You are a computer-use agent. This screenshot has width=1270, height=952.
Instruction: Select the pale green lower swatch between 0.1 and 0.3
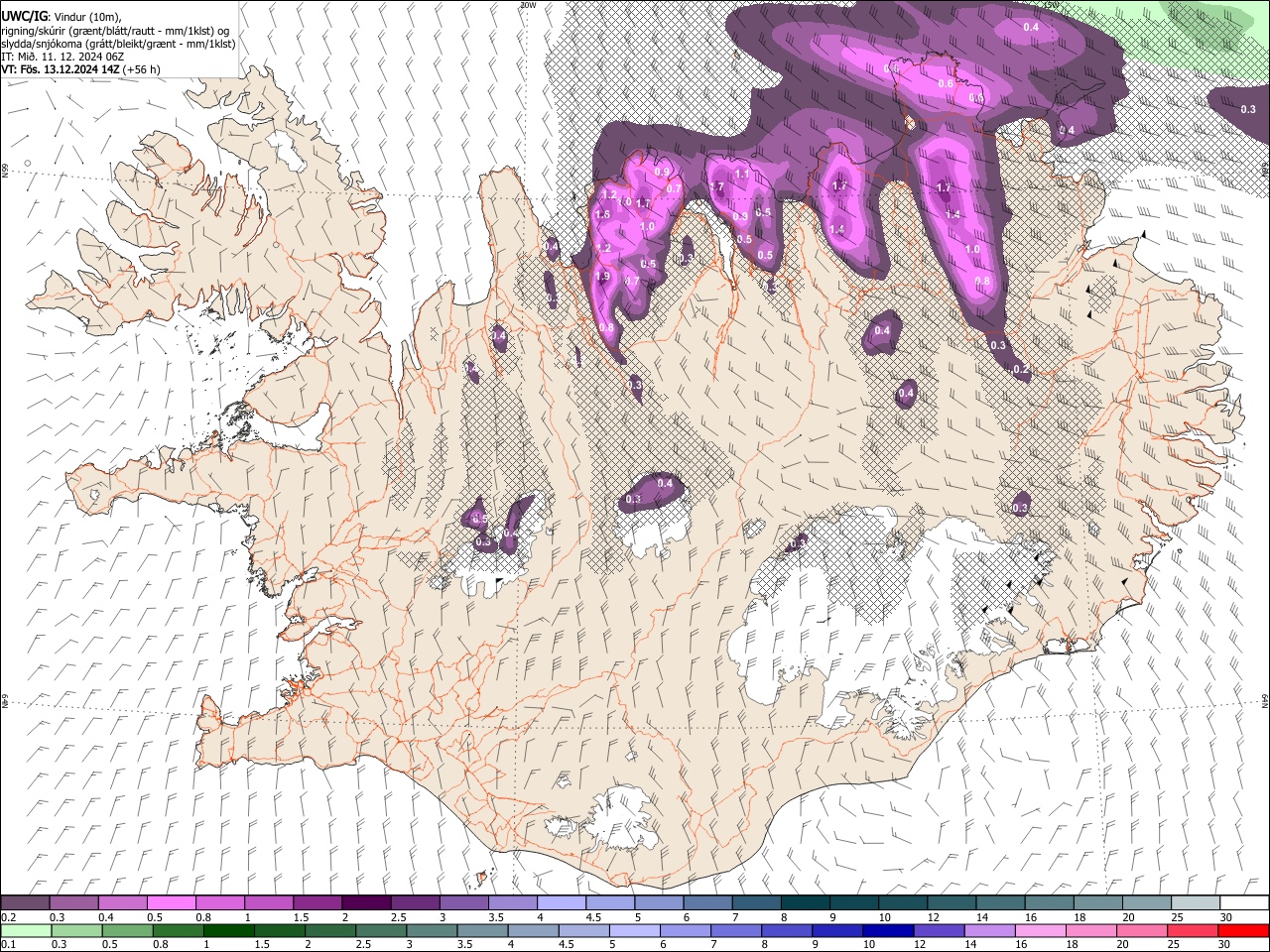point(26,930)
